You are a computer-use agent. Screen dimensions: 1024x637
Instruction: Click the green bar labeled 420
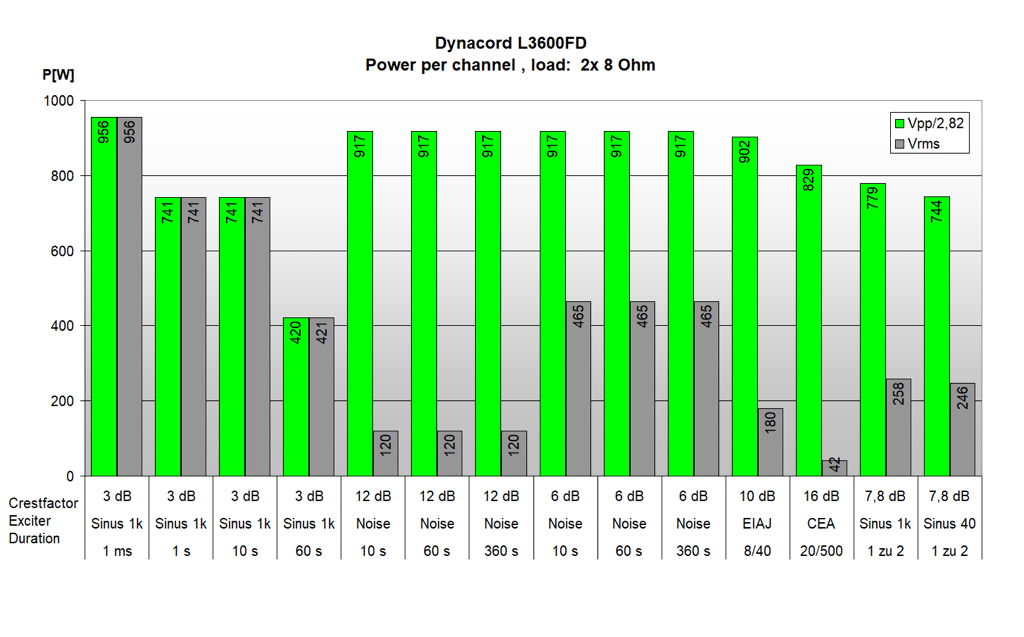(296, 400)
